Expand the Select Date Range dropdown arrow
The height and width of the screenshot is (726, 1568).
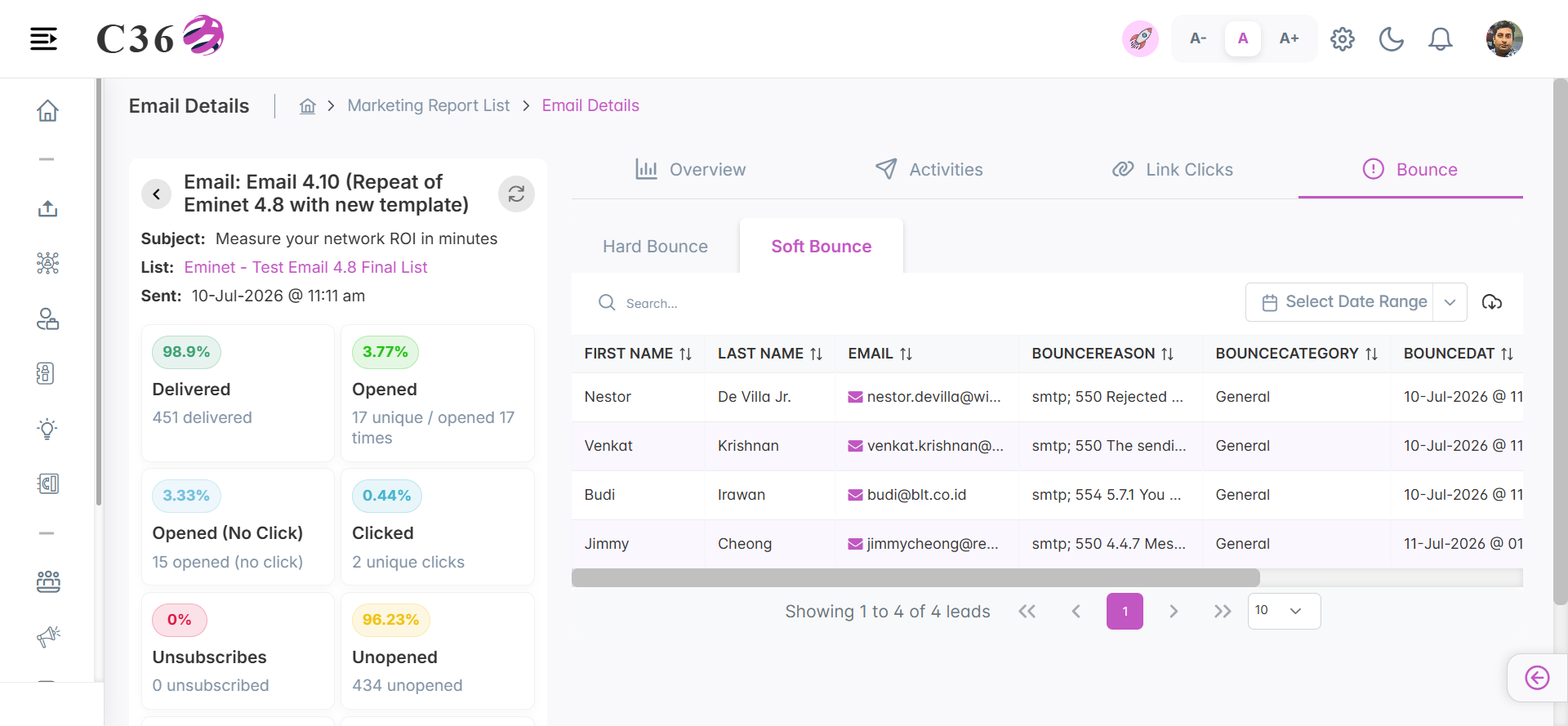tap(1450, 302)
